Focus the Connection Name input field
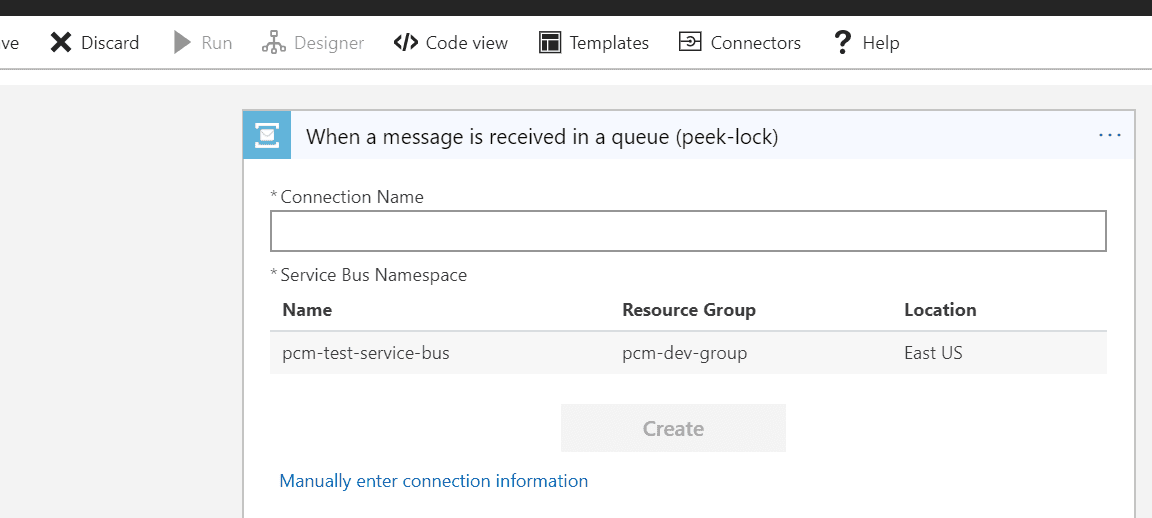 [688, 231]
